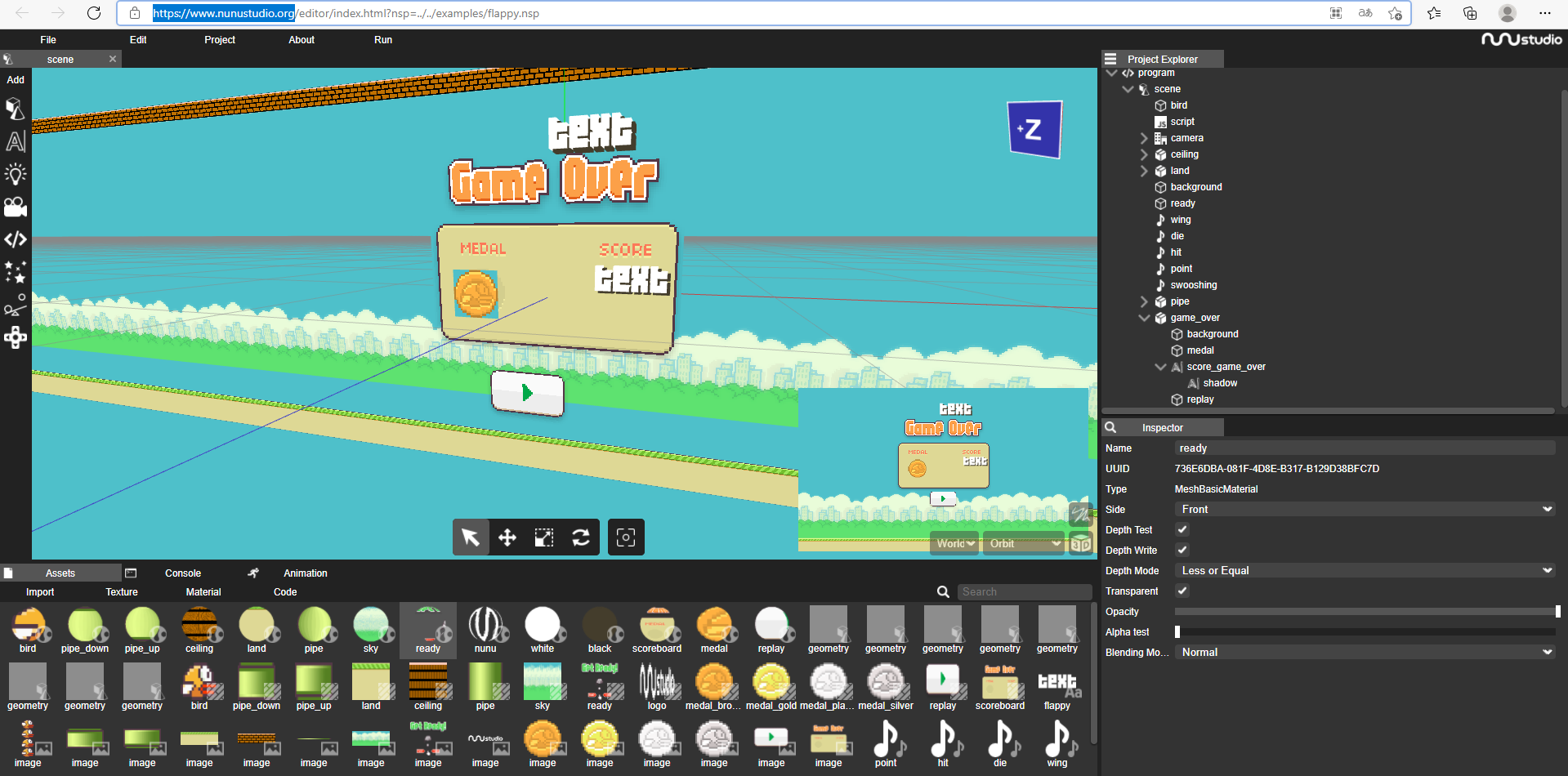1568x776 pixels.
Task: Select the script node in Project Explorer
Action: click(1182, 122)
